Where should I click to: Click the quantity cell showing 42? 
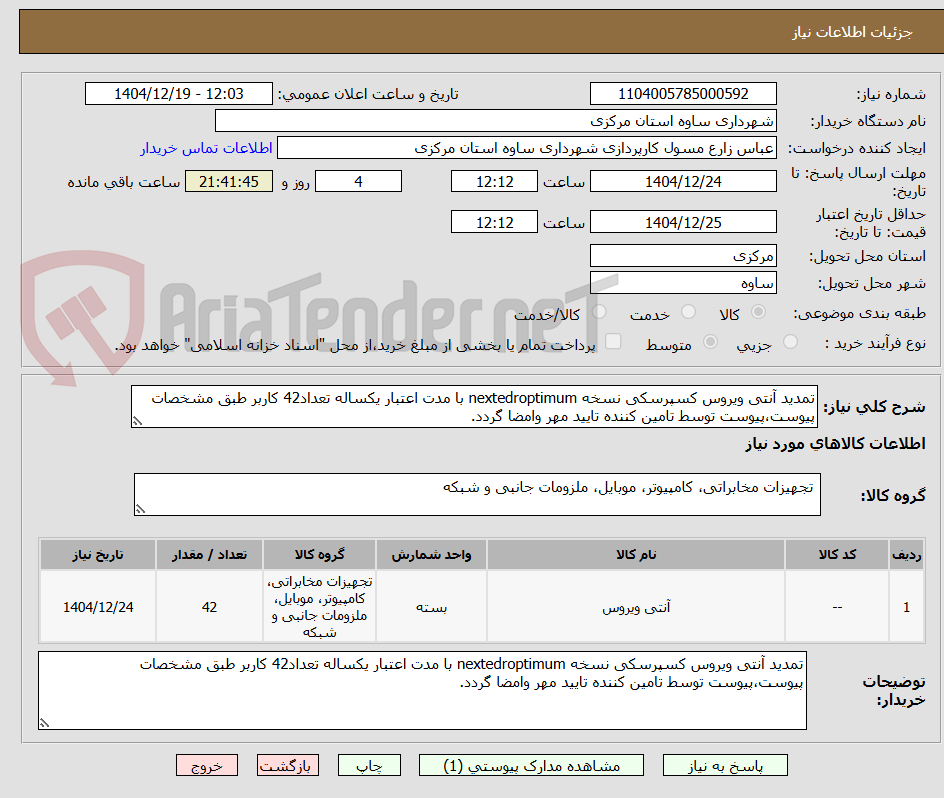pos(210,607)
